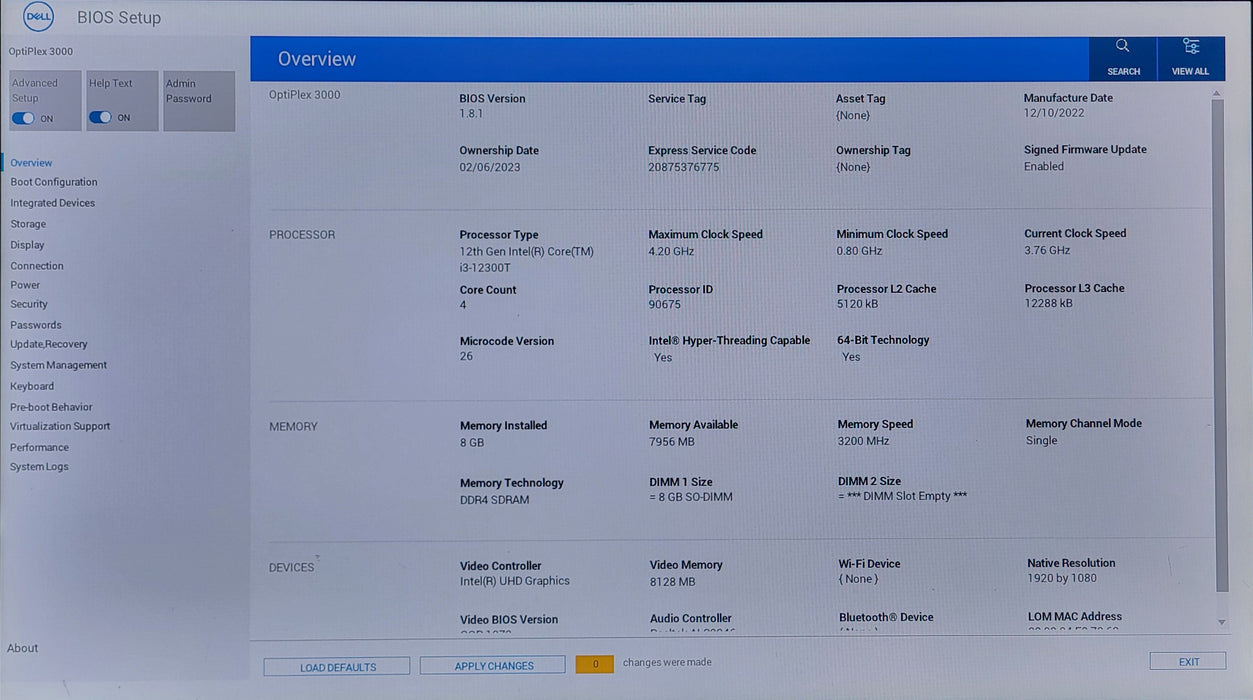Open the Connection section
Viewport: 1253px width, 700px height.
37,266
